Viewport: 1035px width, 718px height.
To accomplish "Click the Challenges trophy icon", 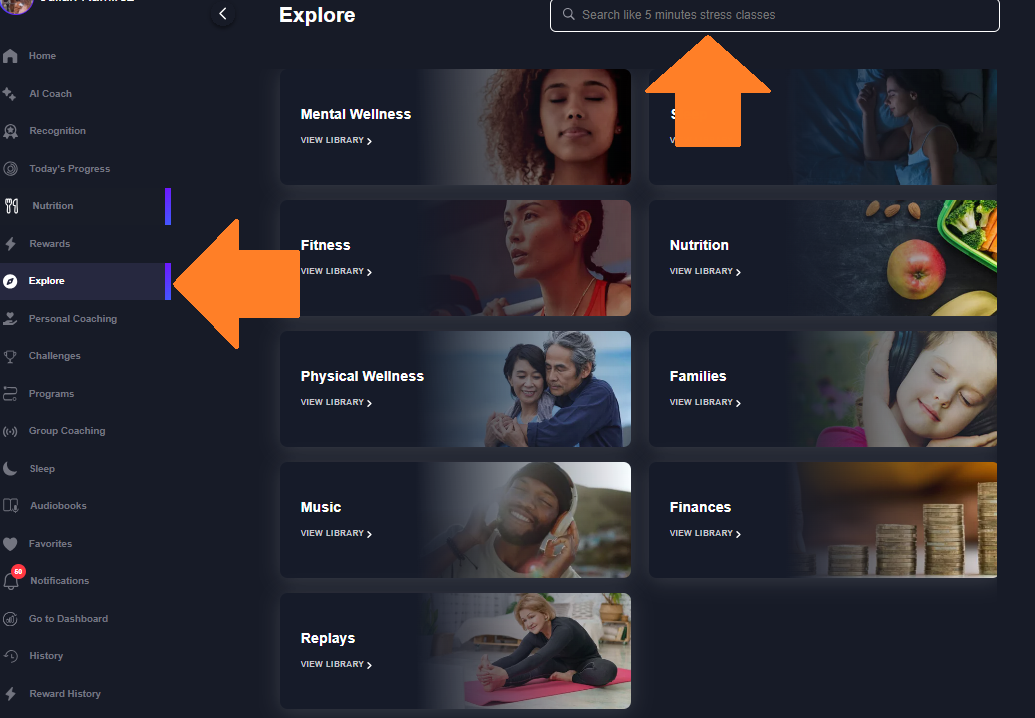I will pyautogui.click(x=10, y=356).
